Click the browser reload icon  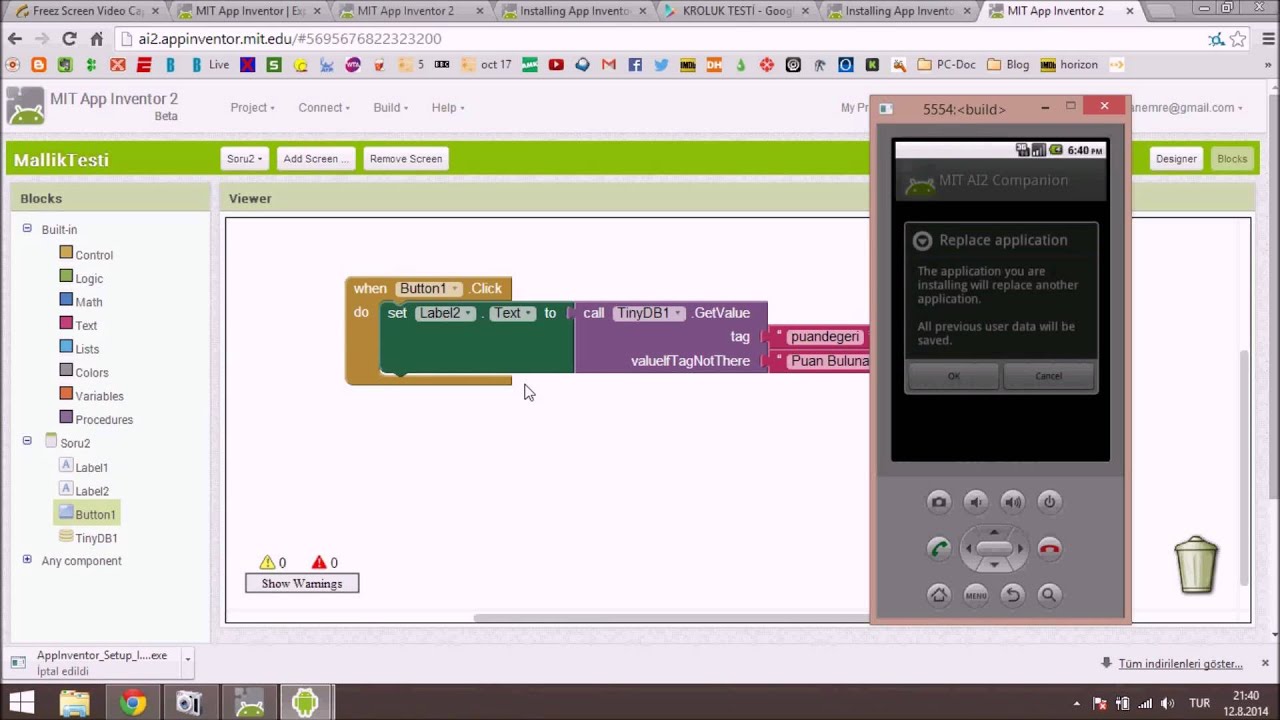tap(69, 39)
